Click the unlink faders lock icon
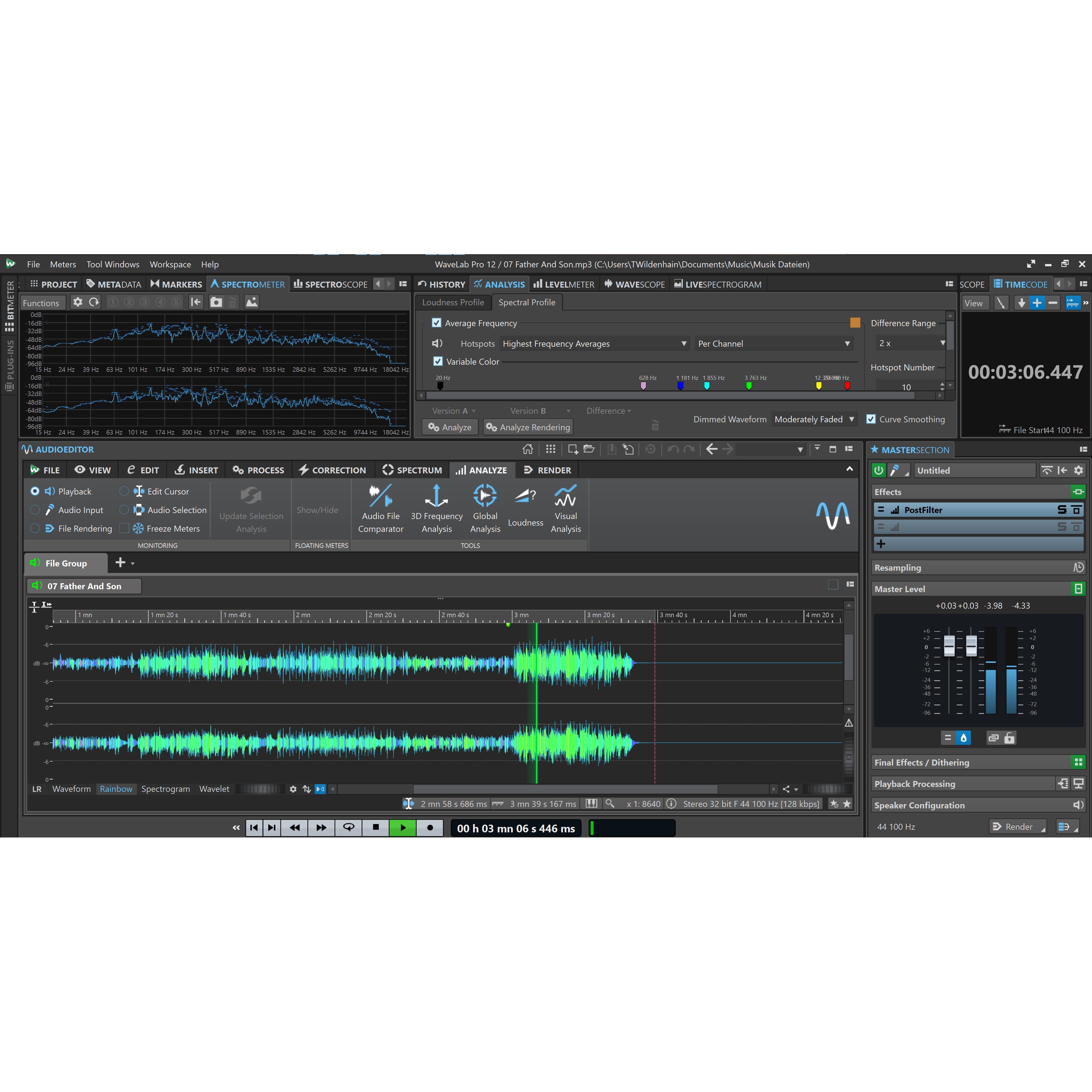This screenshot has width=1092, height=1092. tap(1010, 738)
